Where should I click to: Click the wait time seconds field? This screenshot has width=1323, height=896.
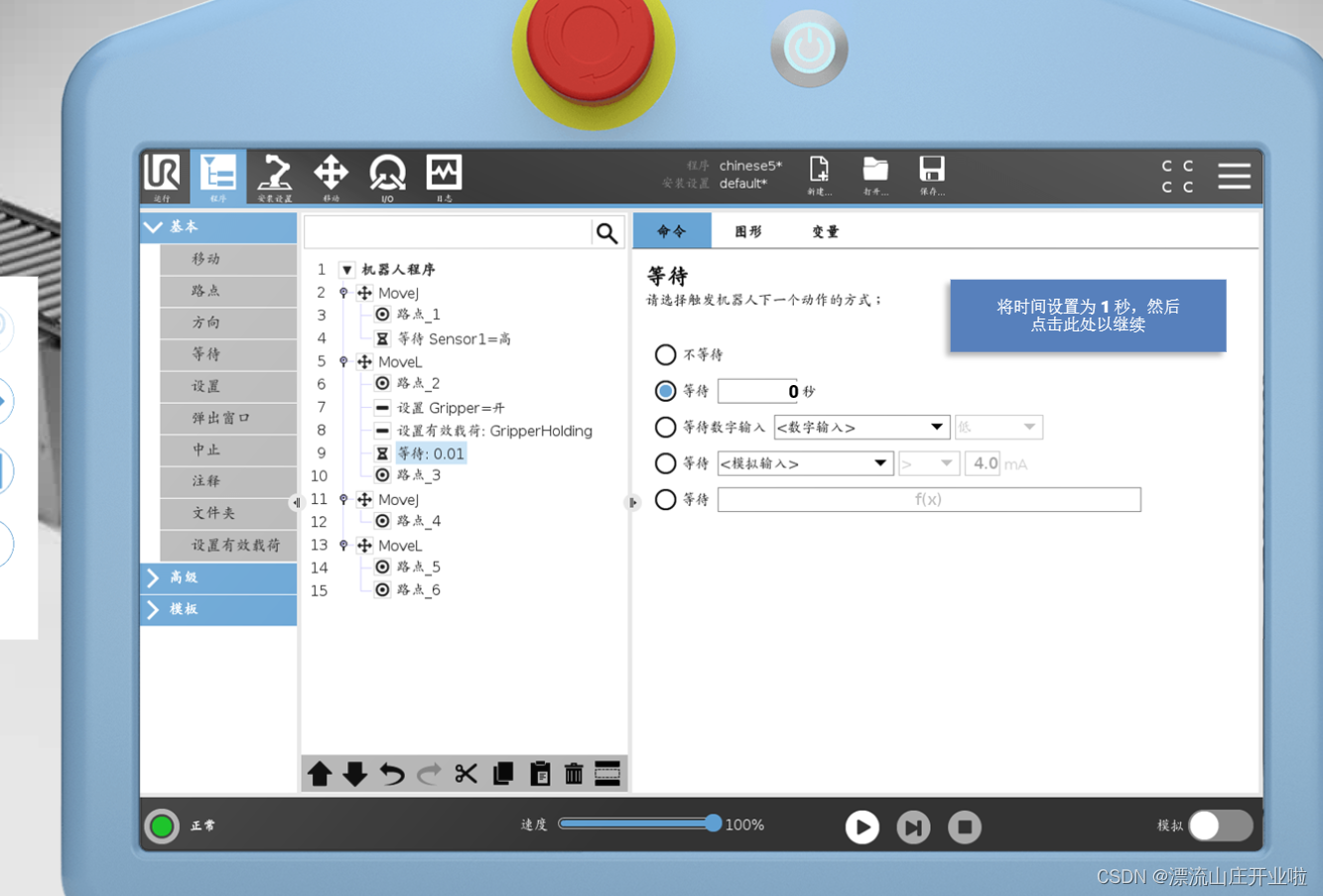pos(758,391)
